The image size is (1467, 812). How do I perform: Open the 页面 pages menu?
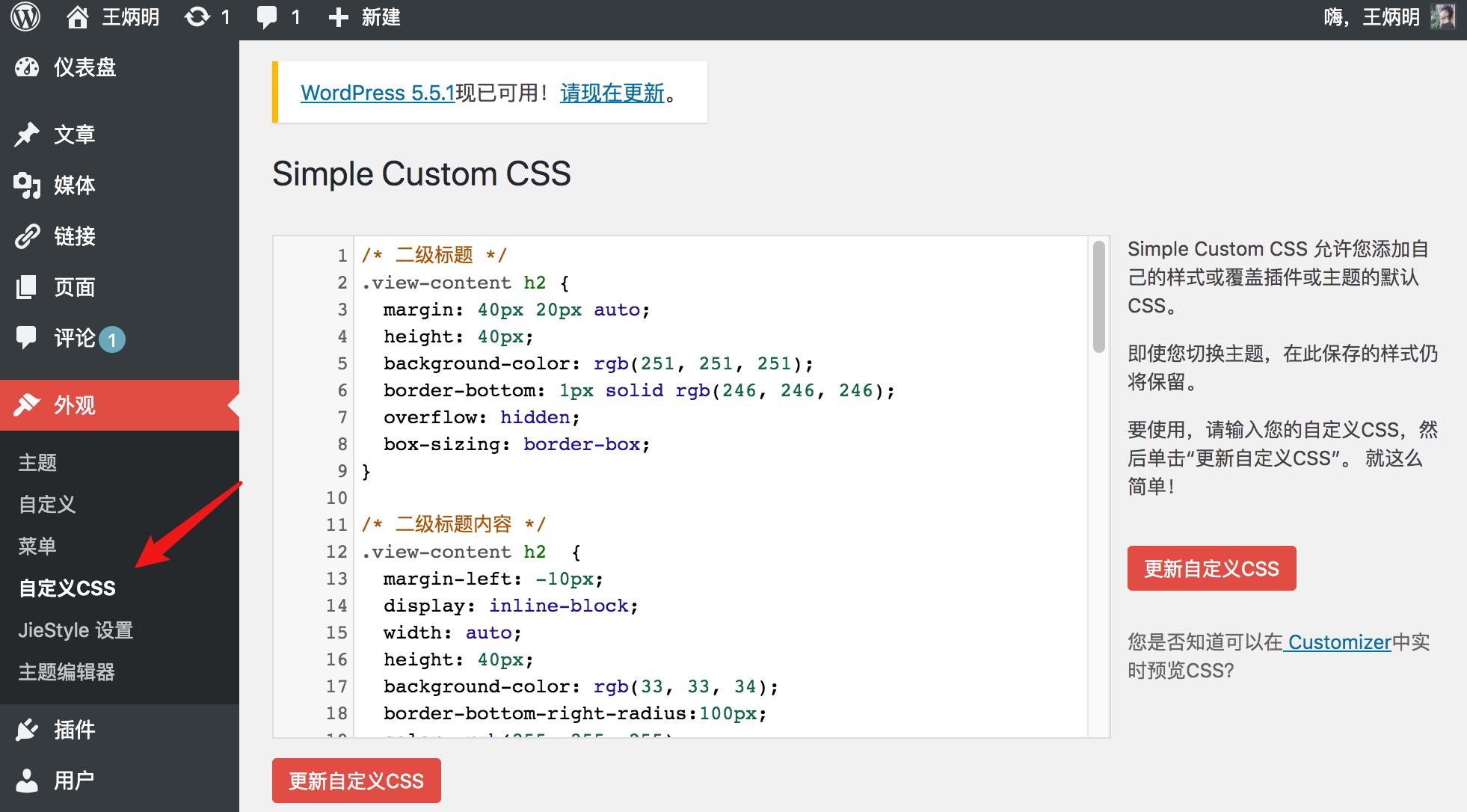pos(74,287)
